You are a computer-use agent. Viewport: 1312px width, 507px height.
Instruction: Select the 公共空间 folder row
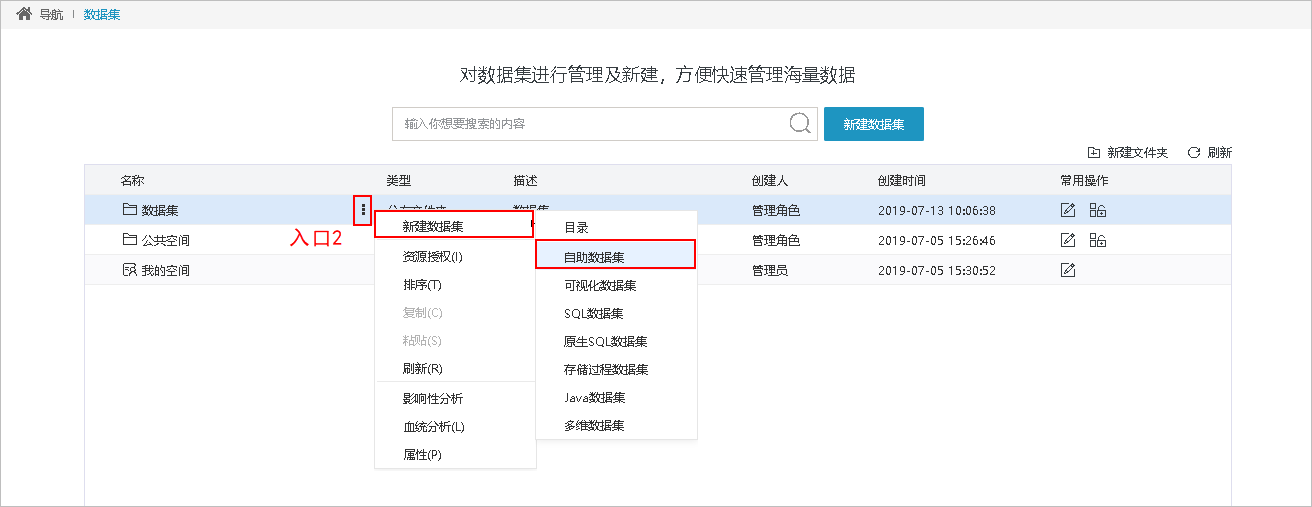coord(658,240)
